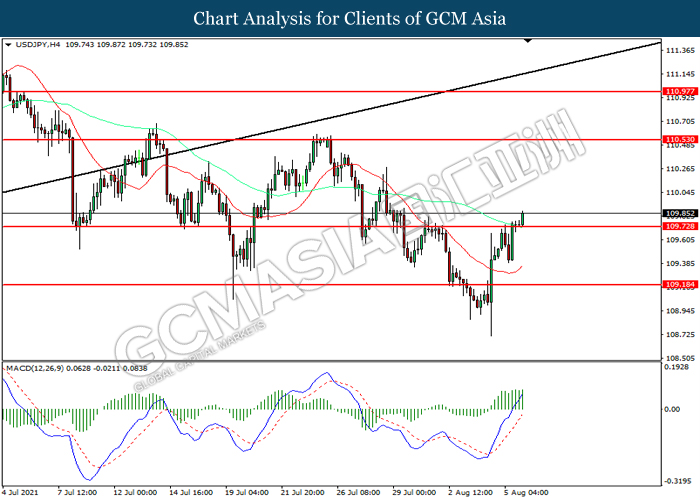Click the 110.045 price scale value
The height and width of the screenshot is (500, 700).
pyautogui.click(x=680, y=192)
